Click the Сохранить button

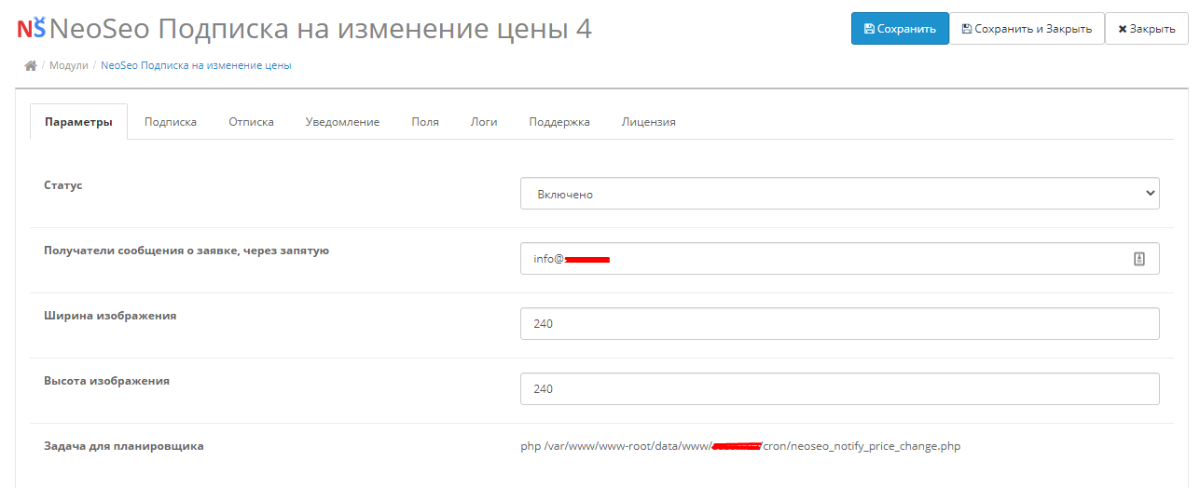click(899, 29)
